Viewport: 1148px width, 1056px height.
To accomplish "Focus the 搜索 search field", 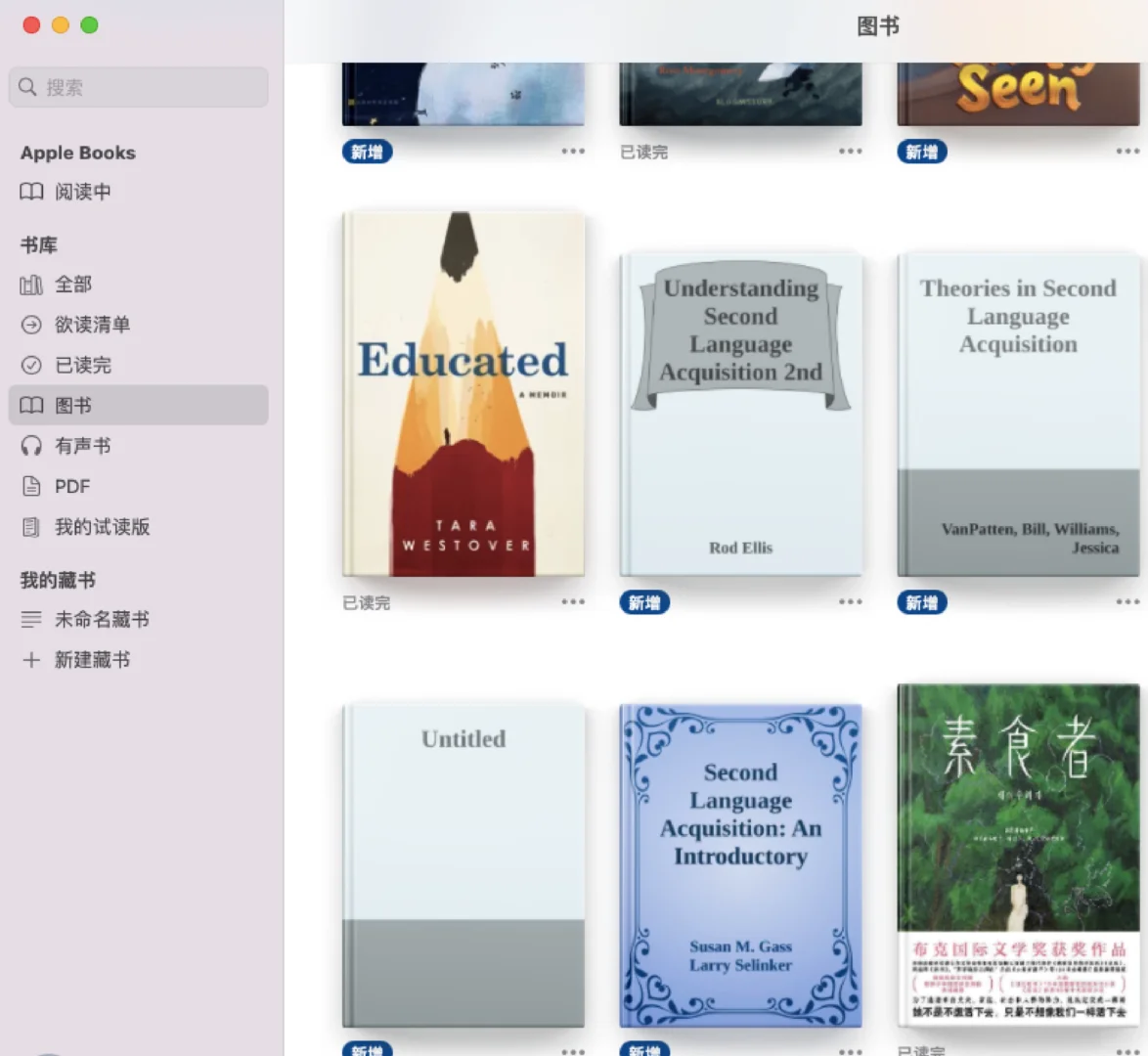I will point(139,87).
